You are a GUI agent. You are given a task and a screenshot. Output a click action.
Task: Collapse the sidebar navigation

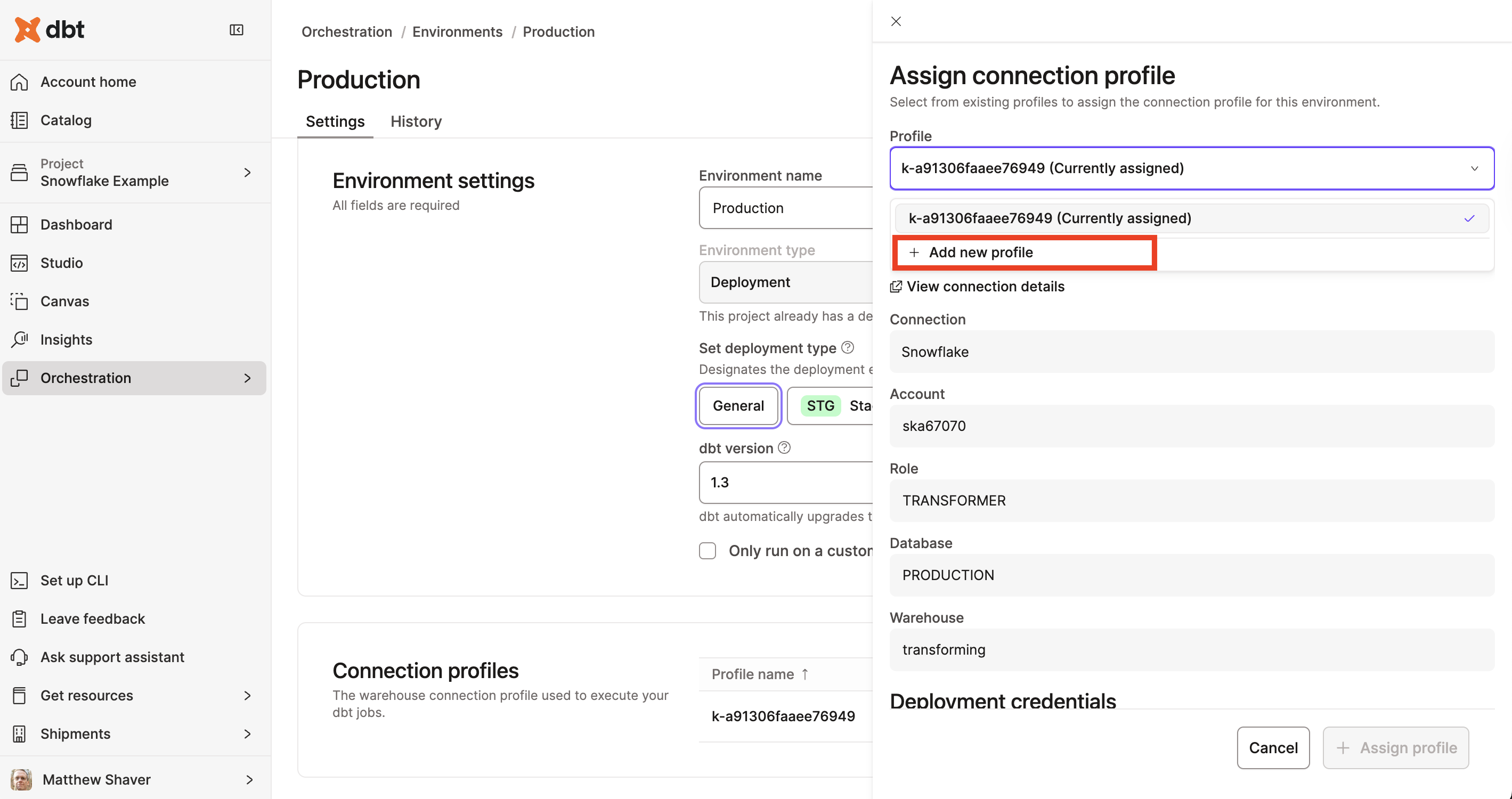click(237, 29)
